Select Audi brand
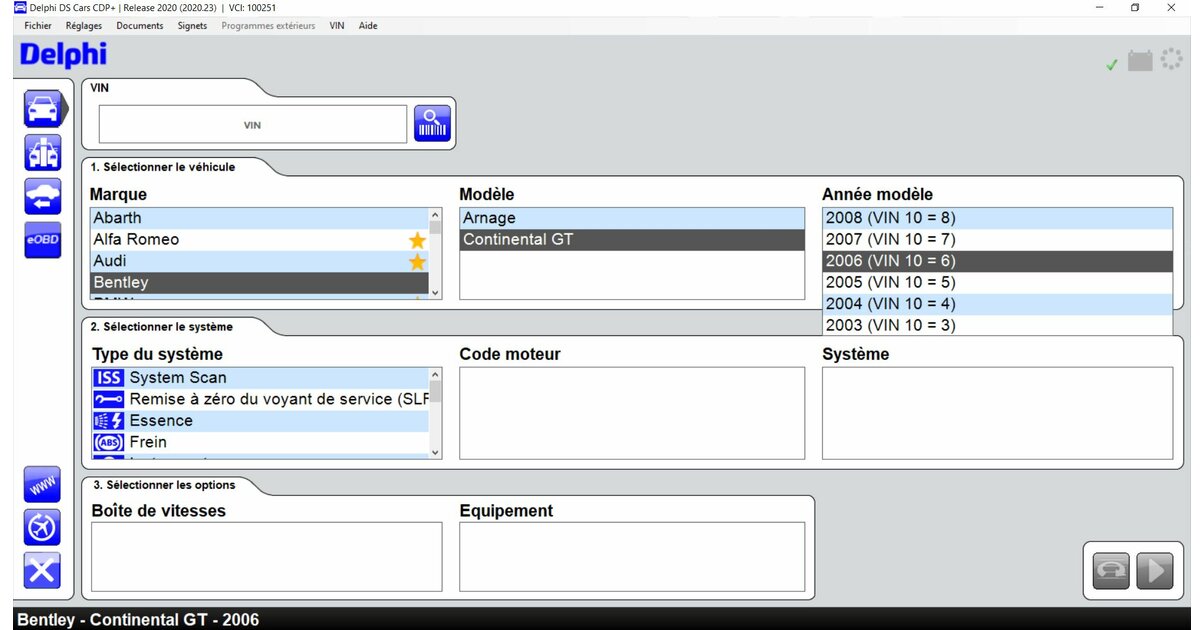Screen dimensions: 1204x630 pos(259,261)
